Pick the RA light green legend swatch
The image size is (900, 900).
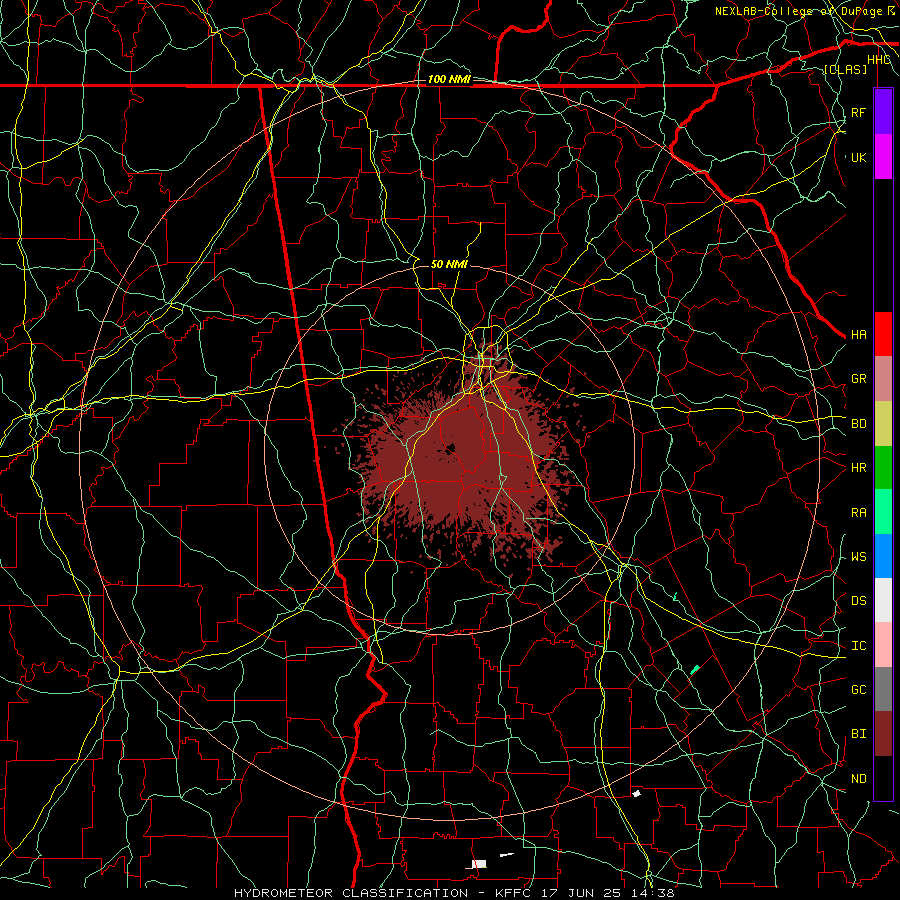pos(883,512)
